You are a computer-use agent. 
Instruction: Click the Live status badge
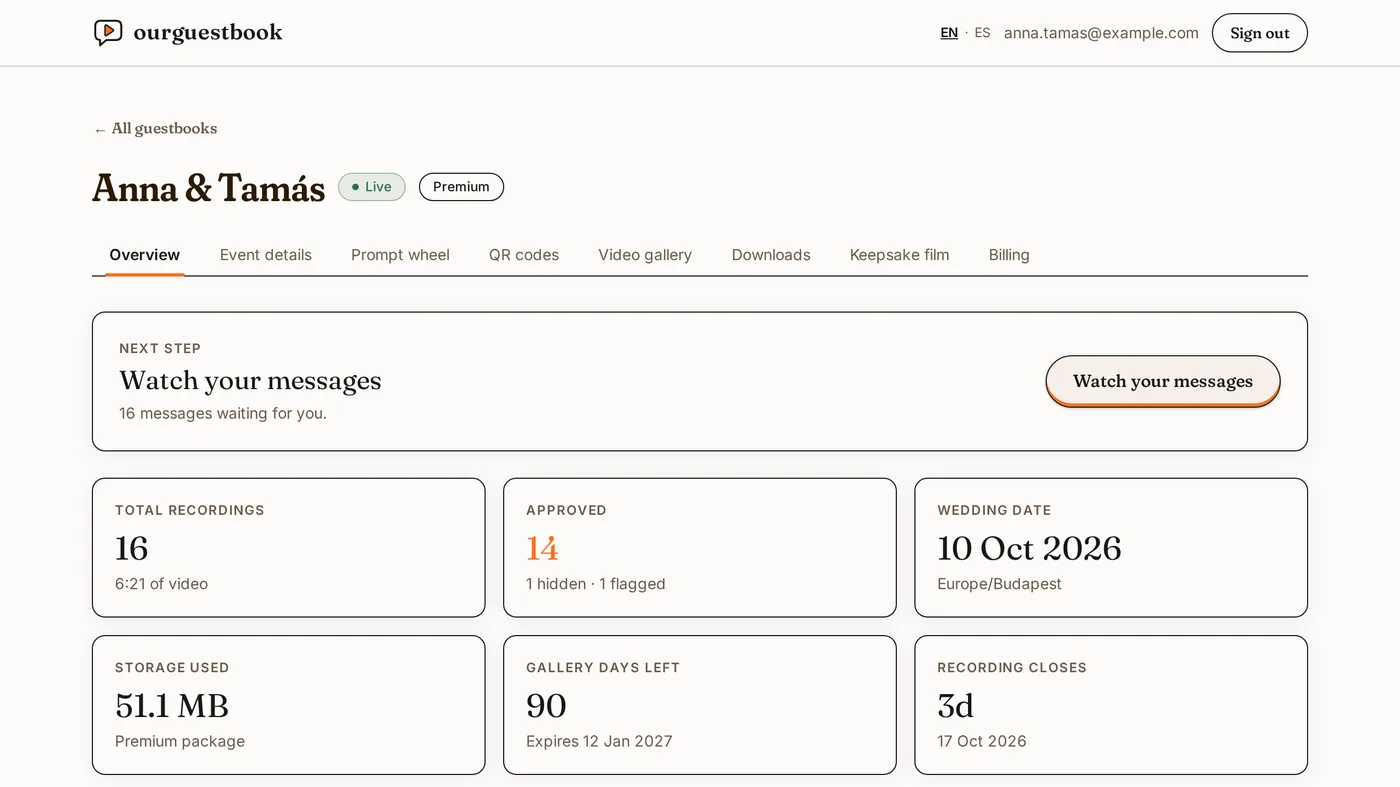[372, 187]
